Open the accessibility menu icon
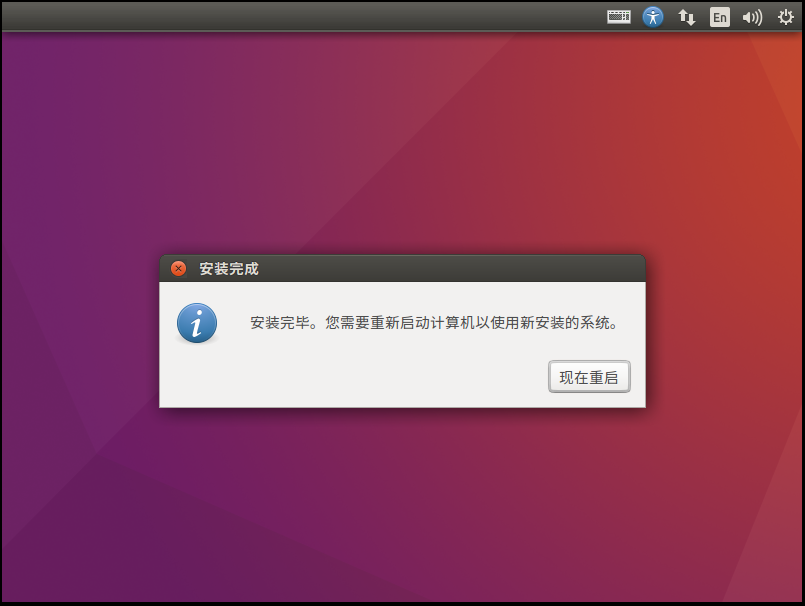The height and width of the screenshot is (606, 805). [x=653, y=17]
